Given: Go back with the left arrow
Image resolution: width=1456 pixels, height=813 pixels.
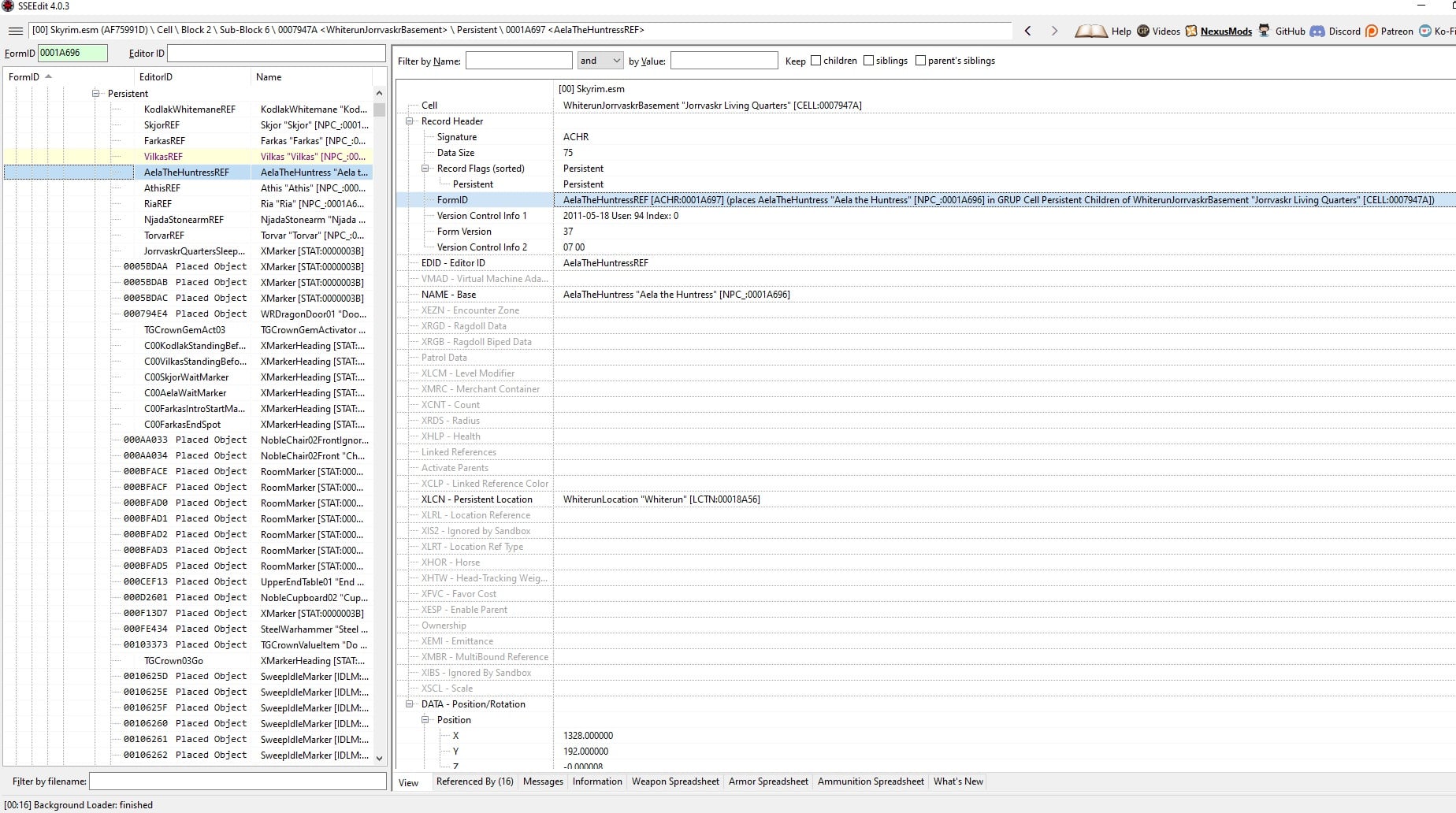Looking at the screenshot, I should 1028,31.
